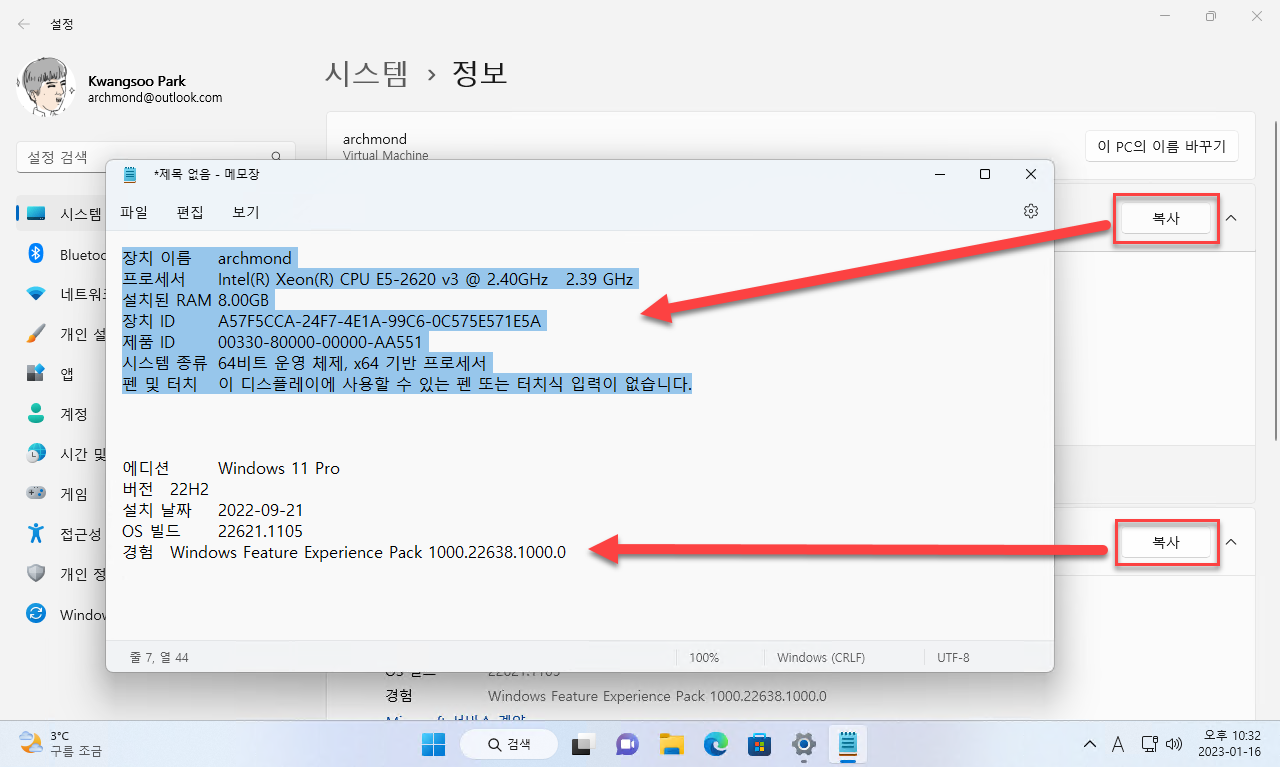1280x767 pixels.
Task: Open Microsoft Store from taskbar
Action: [759, 744]
